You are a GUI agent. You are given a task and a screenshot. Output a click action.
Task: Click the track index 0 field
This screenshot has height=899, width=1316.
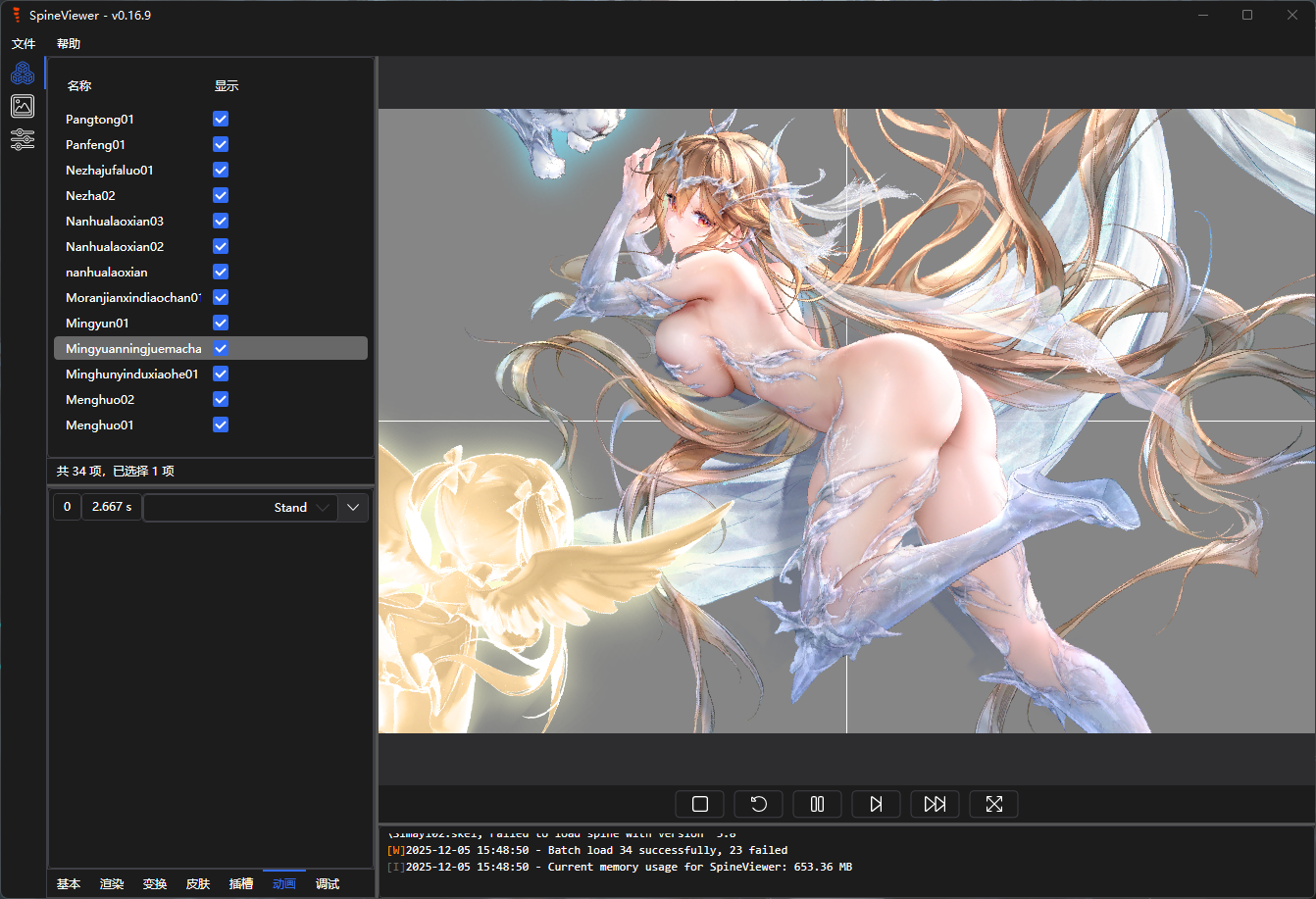(x=67, y=508)
